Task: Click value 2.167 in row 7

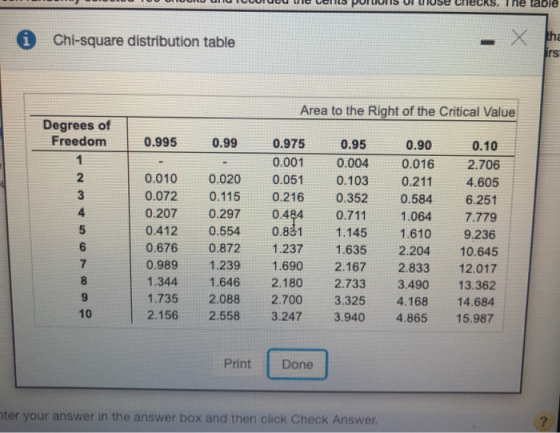Action: point(350,267)
